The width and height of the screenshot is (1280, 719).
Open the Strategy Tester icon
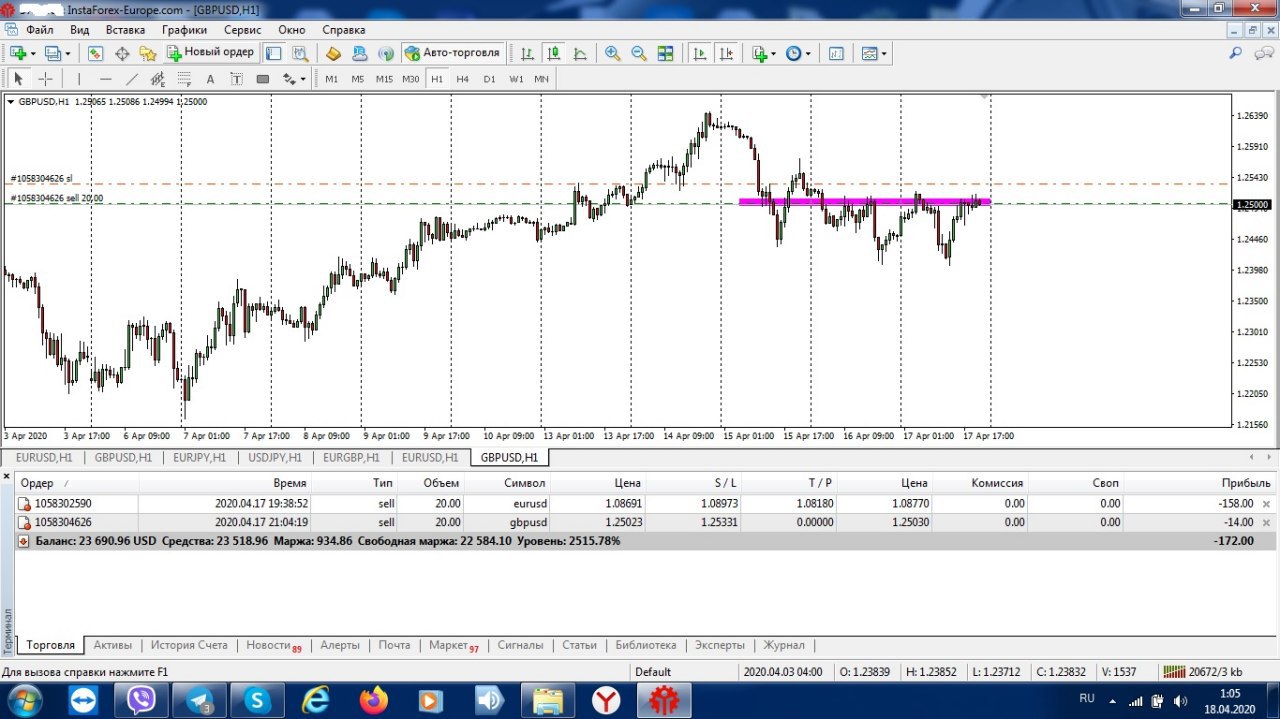[299, 53]
